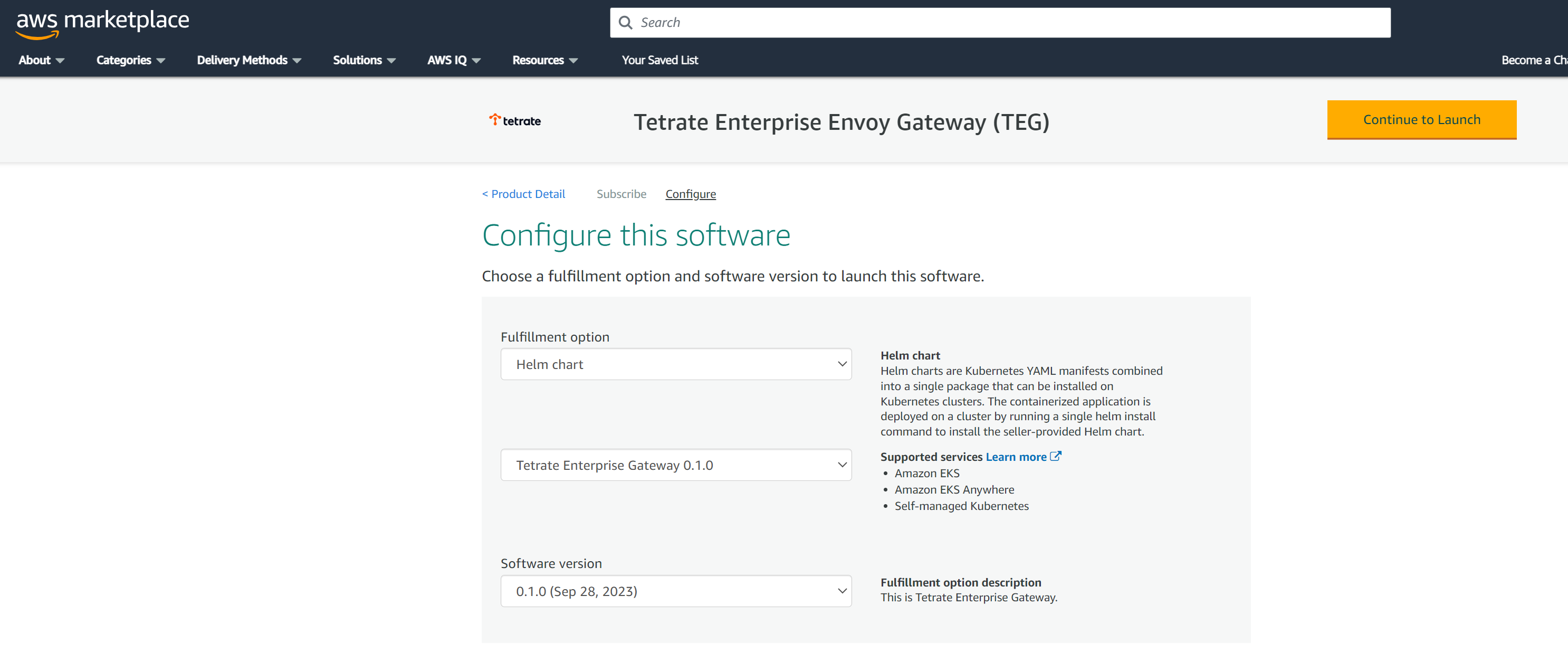Click the Tetrate vendor logo
Screen dimensions: 1568x662
click(515, 120)
